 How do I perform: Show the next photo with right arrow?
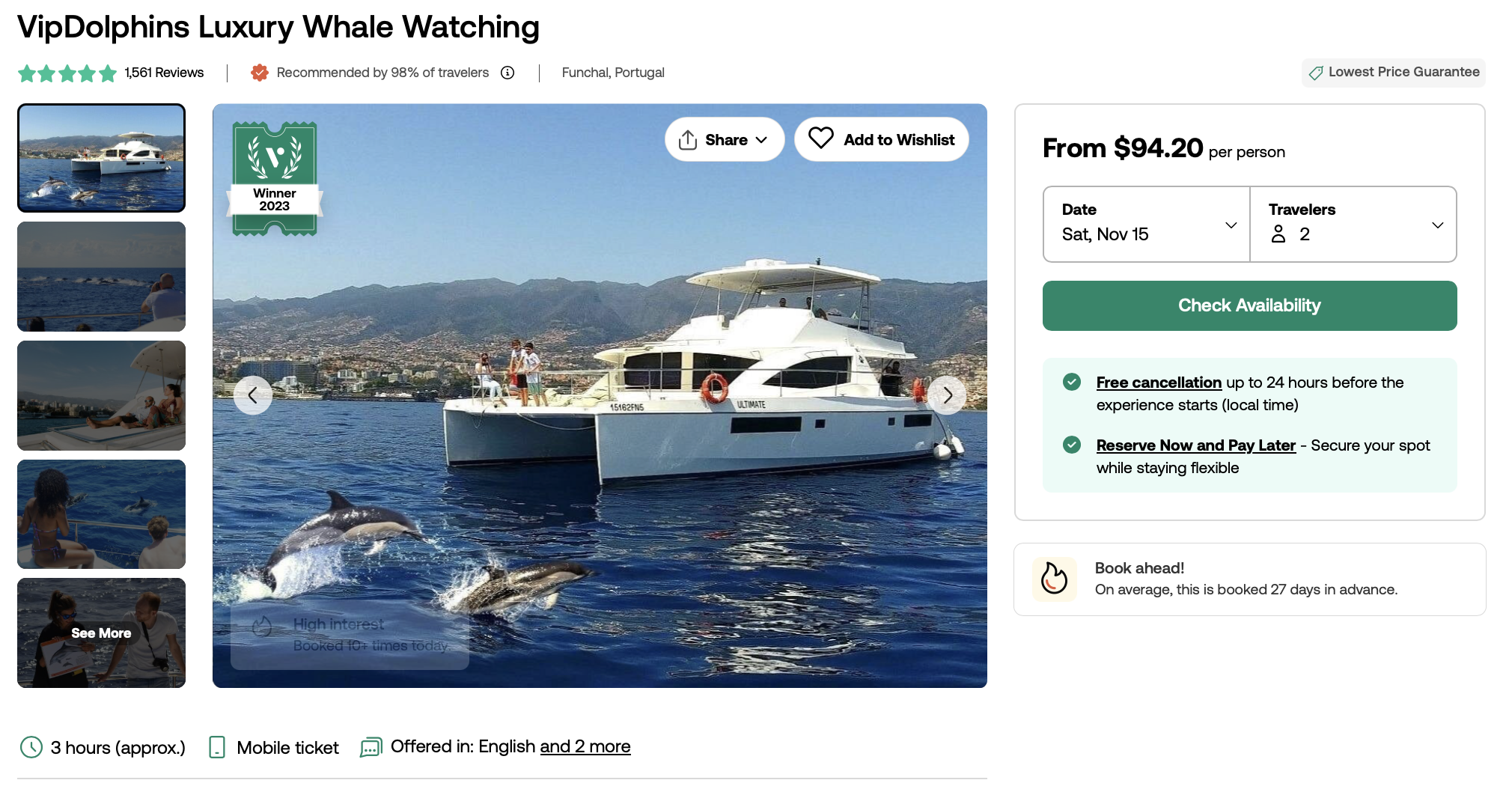948,395
